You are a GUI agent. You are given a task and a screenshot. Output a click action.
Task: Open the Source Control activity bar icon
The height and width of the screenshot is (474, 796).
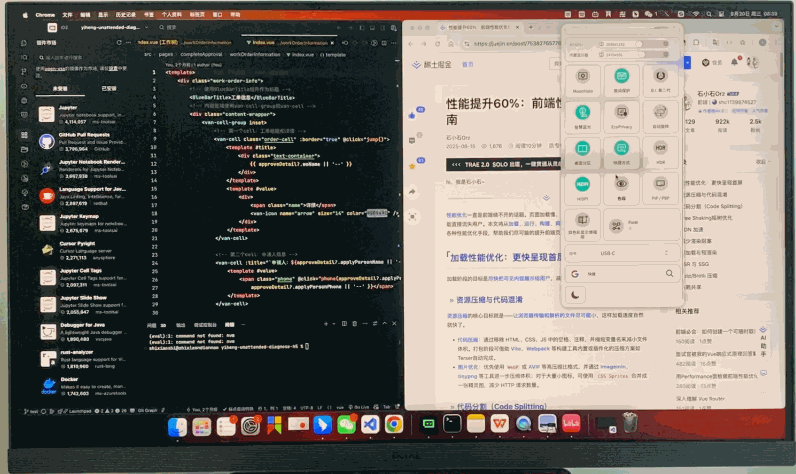pos(24,72)
